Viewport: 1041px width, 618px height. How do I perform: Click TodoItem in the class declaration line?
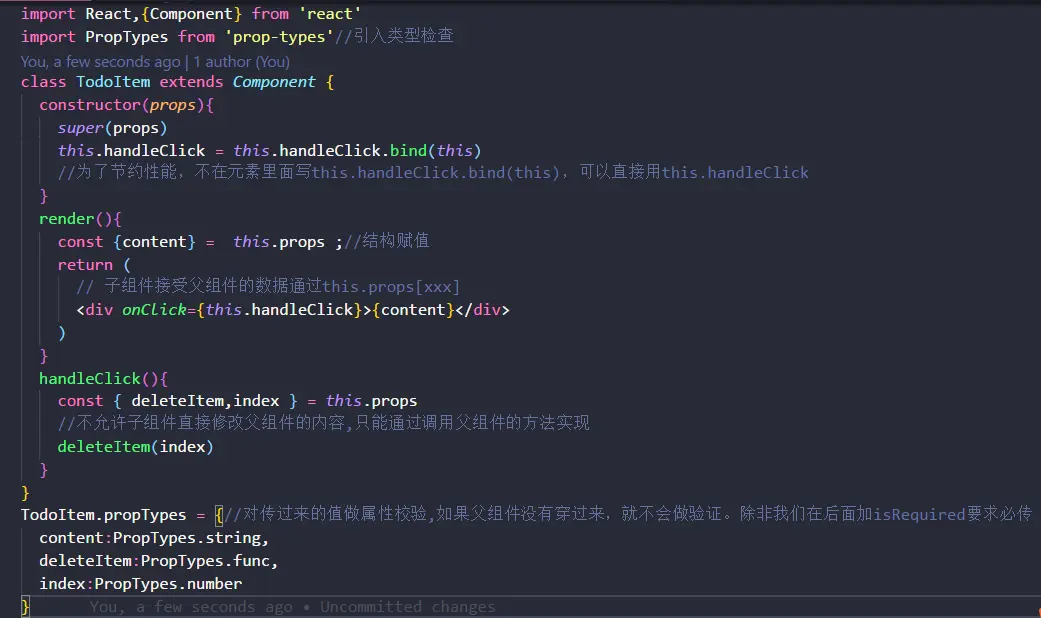click(x=113, y=82)
